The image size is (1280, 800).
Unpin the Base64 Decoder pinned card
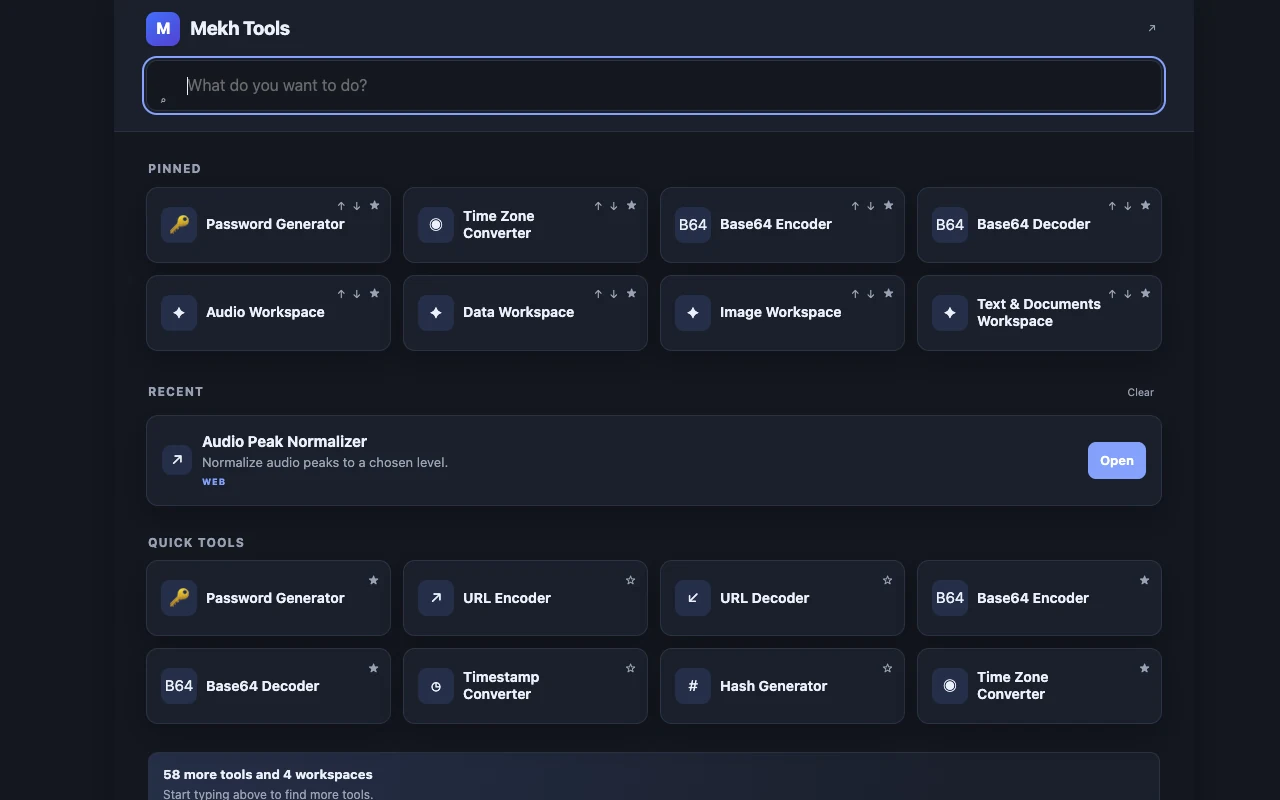point(1146,205)
